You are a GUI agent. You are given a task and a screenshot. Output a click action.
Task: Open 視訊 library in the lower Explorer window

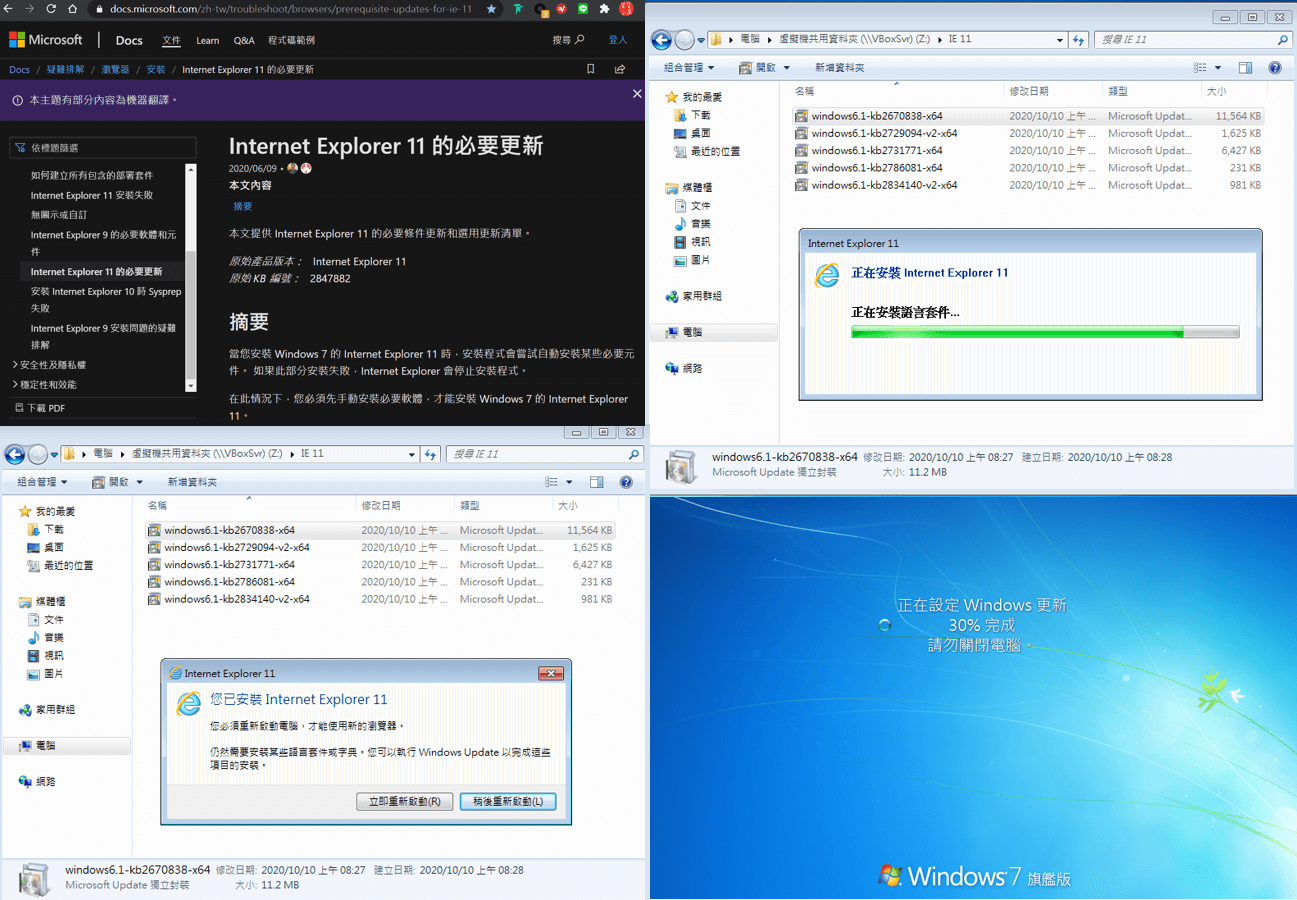coord(45,655)
